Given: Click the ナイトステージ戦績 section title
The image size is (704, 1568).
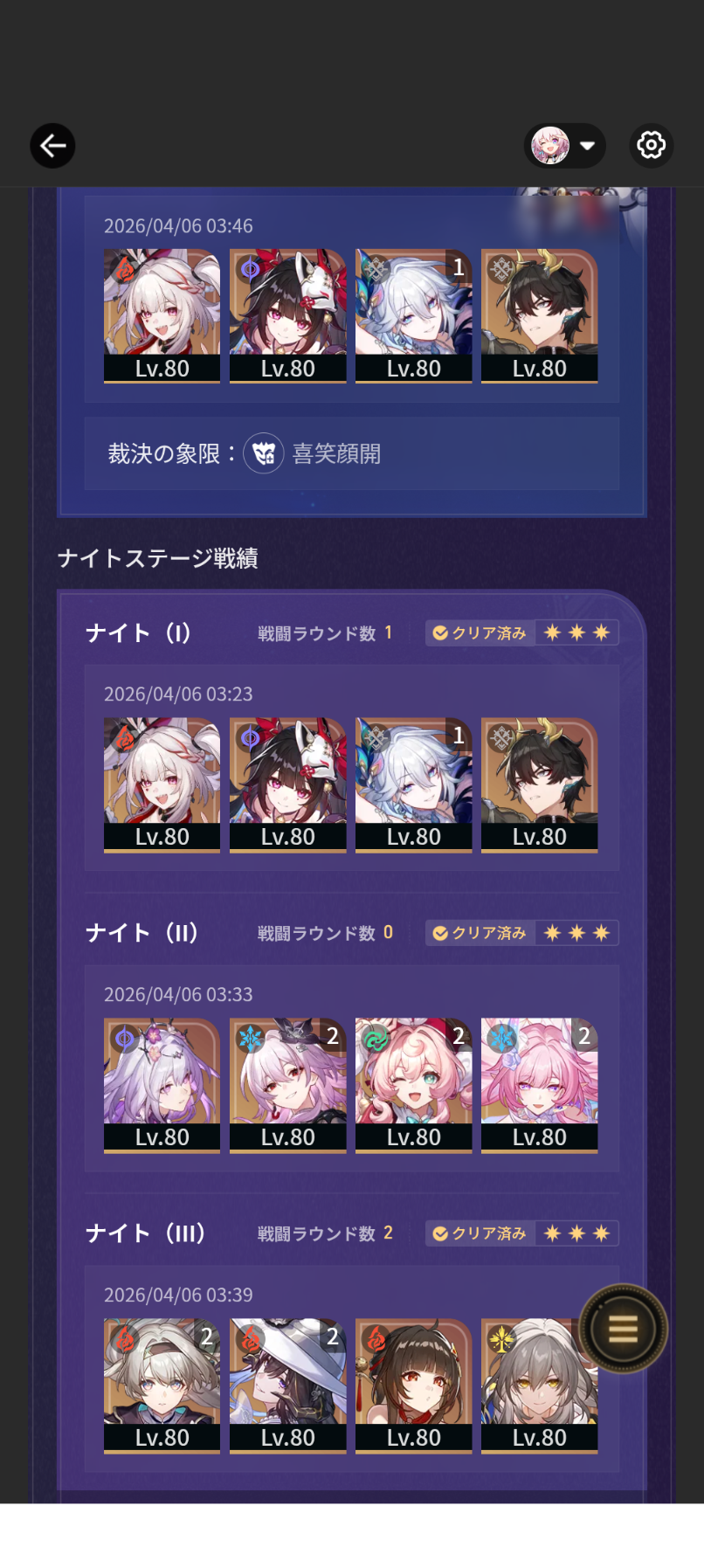Looking at the screenshot, I should tap(157, 558).
